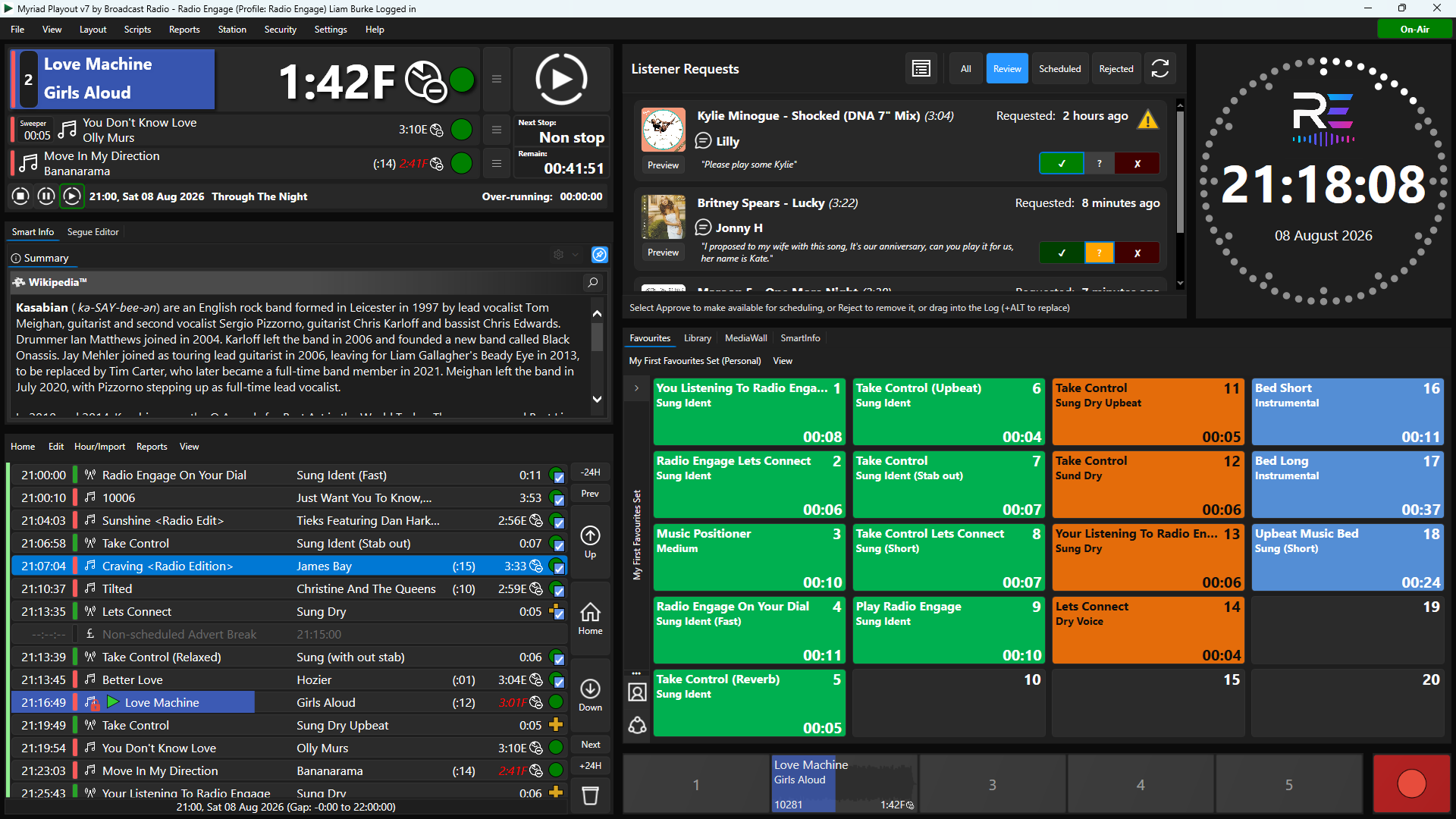Go to the Next log hour
The width and height of the screenshot is (1456, 819).
(x=590, y=745)
